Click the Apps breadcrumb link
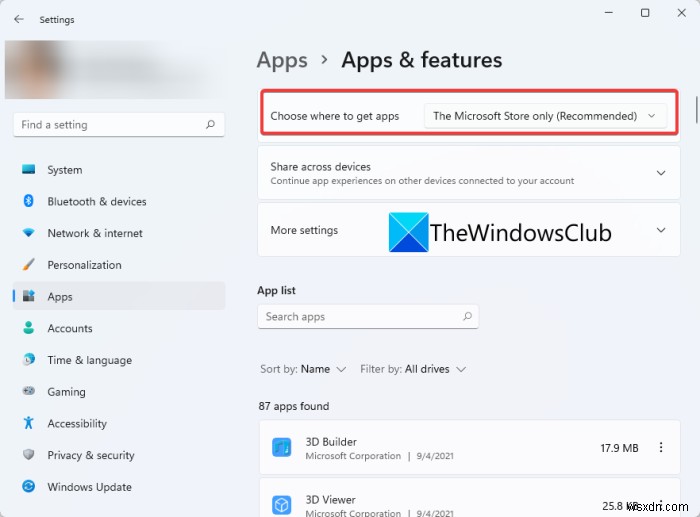Screen dimensions: 700x517 click(282, 60)
